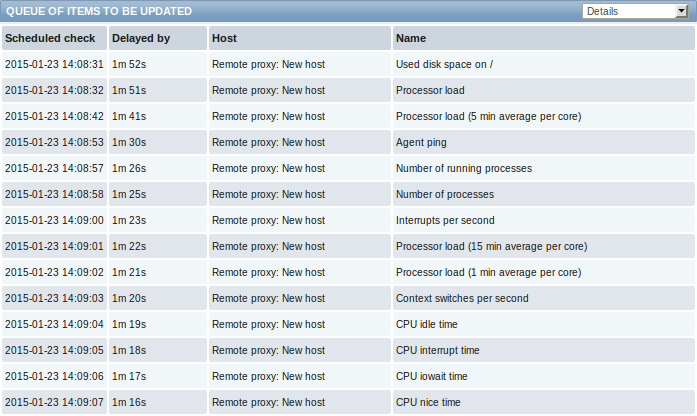Click the 'Agent ping' item name

point(421,143)
